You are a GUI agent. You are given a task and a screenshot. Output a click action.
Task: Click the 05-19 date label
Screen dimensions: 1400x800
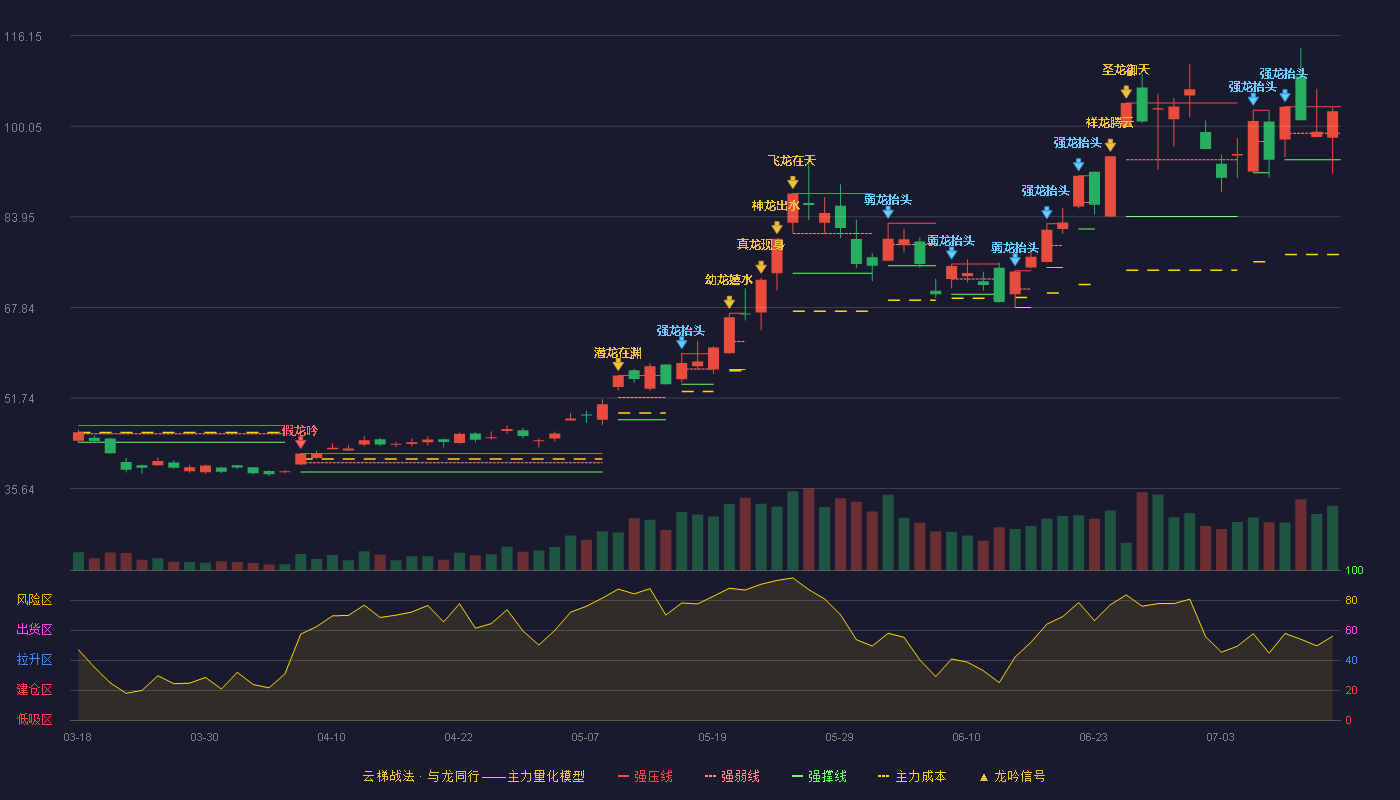tap(712, 737)
